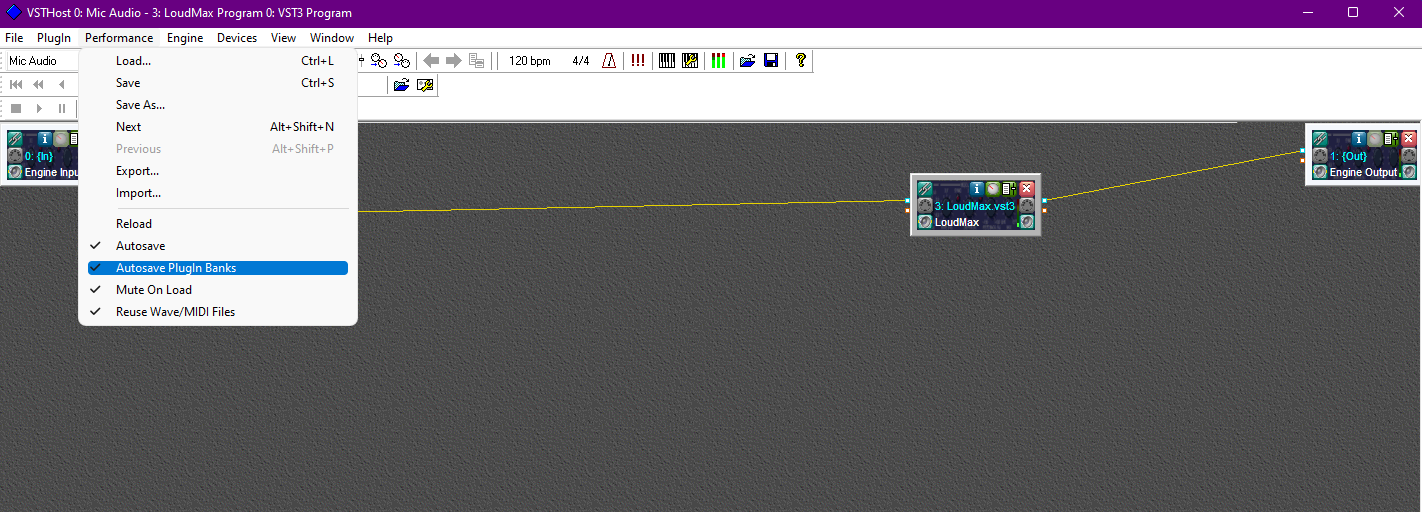Screen dimensions: 1422x512
Task: Click the open folder icon beside level meters
Action: [747, 61]
